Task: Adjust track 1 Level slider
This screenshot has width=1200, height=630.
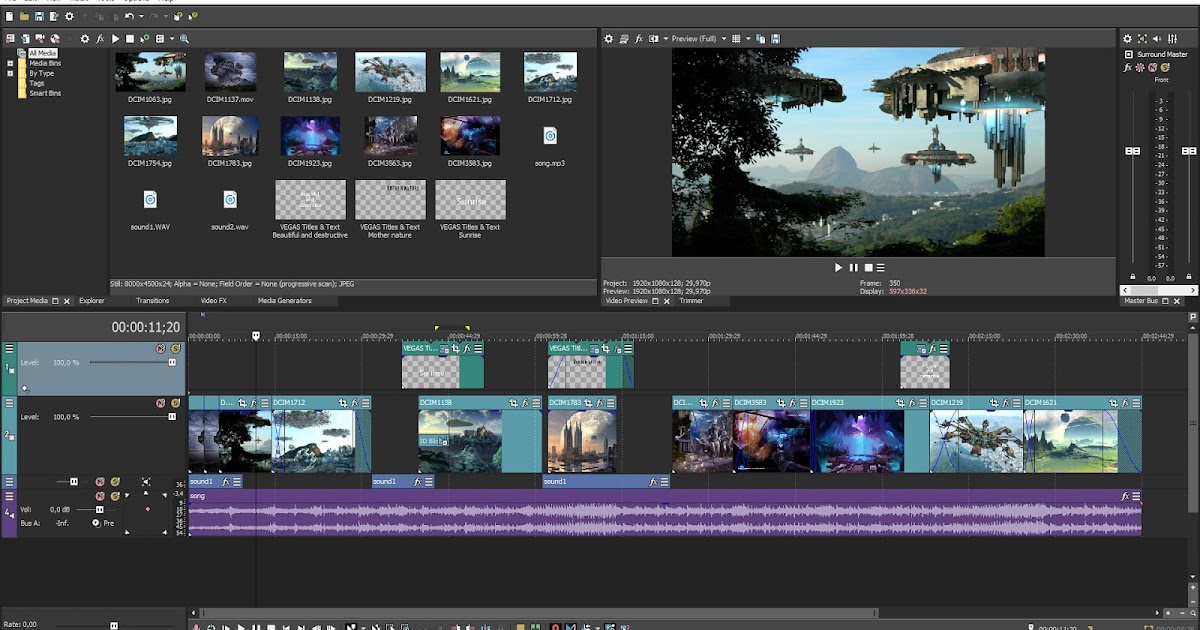Action: click(x=172, y=362)
